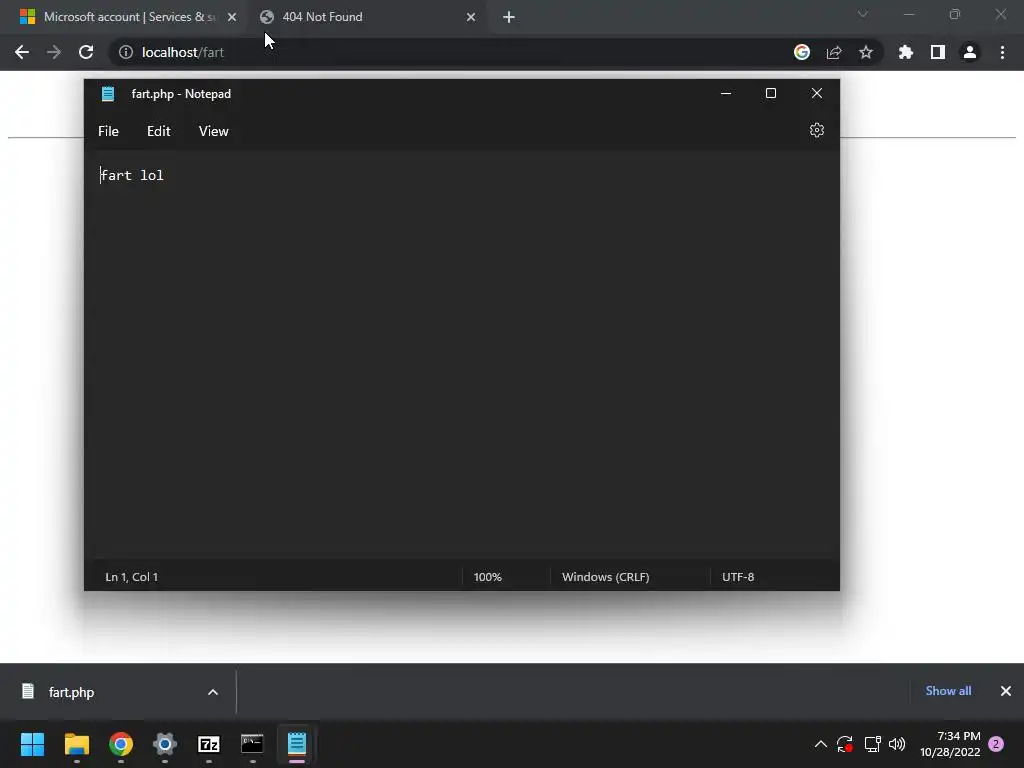Toggle Chrome side panel
This screenshot has height=768, width=1024.
point(938,52)
